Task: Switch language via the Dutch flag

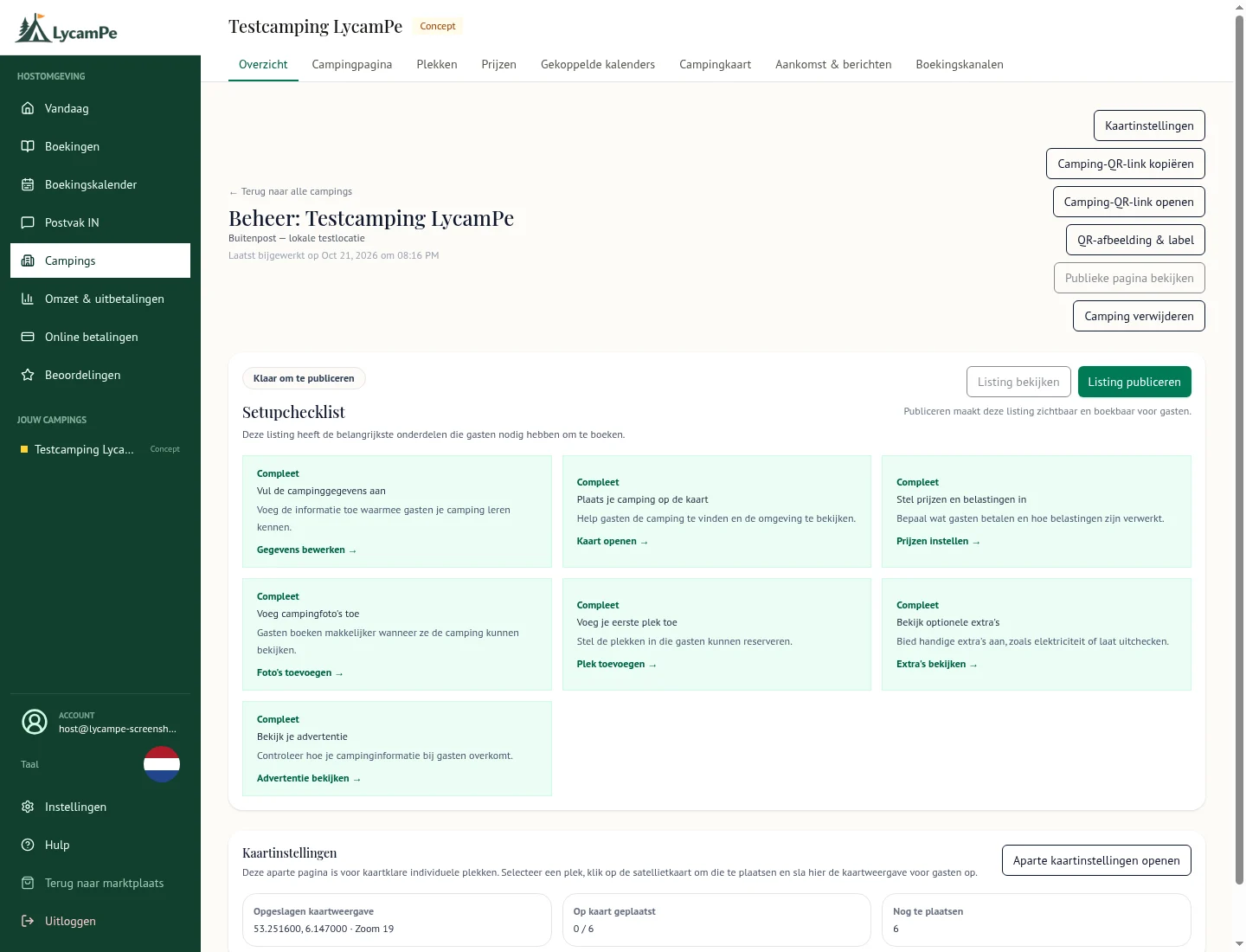Action: 162,764
